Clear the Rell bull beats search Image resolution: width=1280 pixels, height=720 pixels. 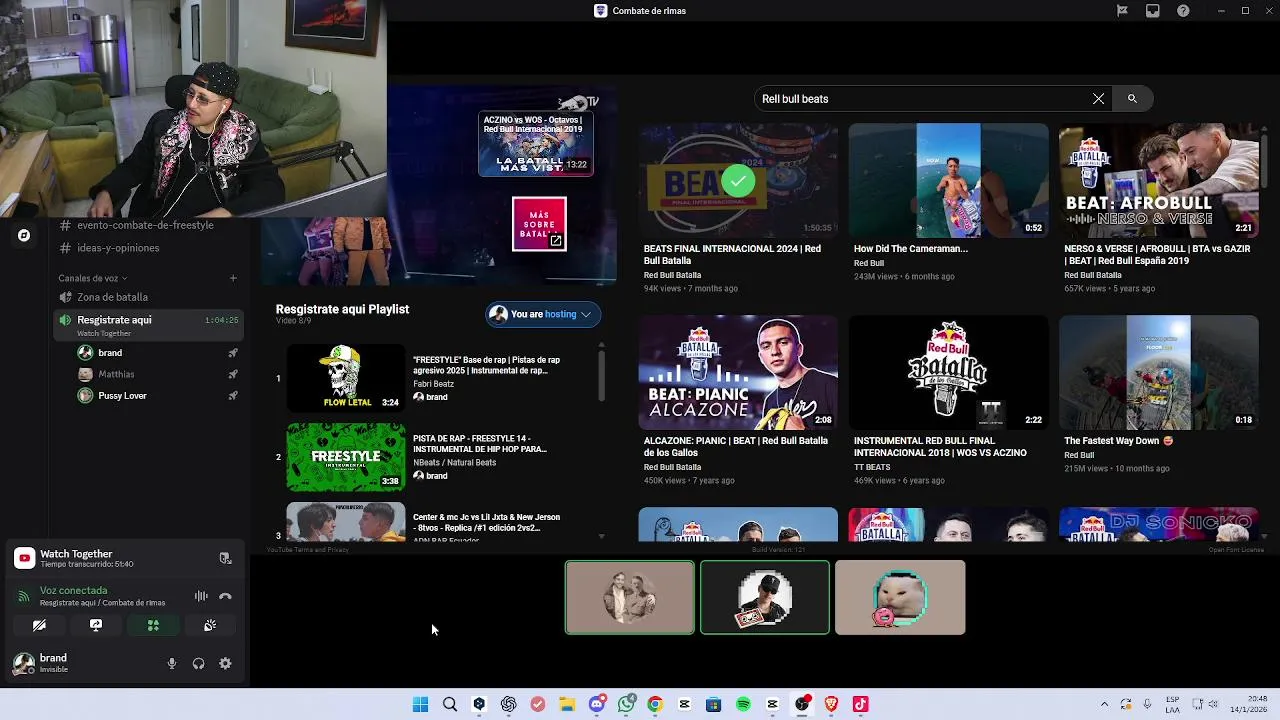1098,99
